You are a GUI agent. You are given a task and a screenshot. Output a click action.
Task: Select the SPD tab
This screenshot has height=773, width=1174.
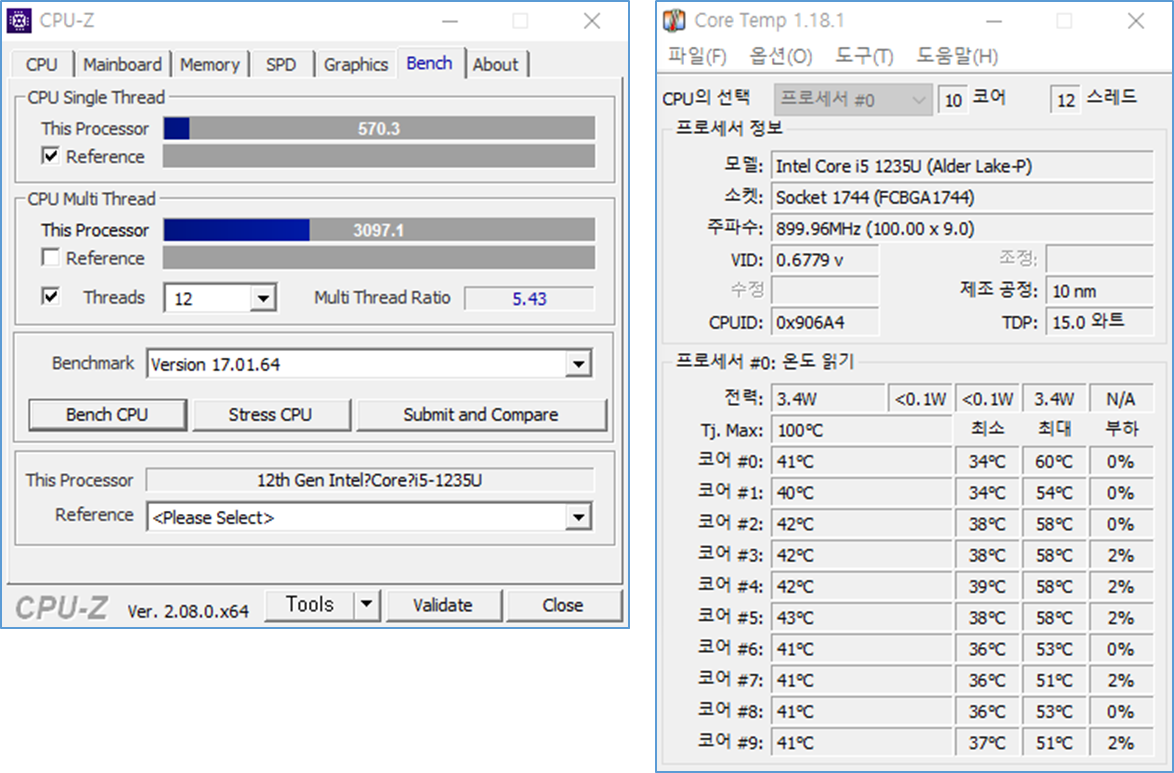281,64
